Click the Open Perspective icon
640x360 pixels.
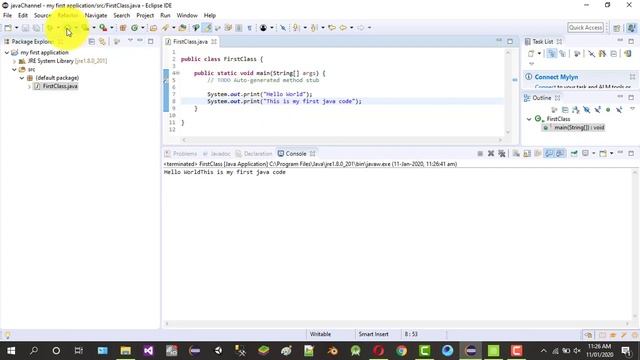coord(617,28)
